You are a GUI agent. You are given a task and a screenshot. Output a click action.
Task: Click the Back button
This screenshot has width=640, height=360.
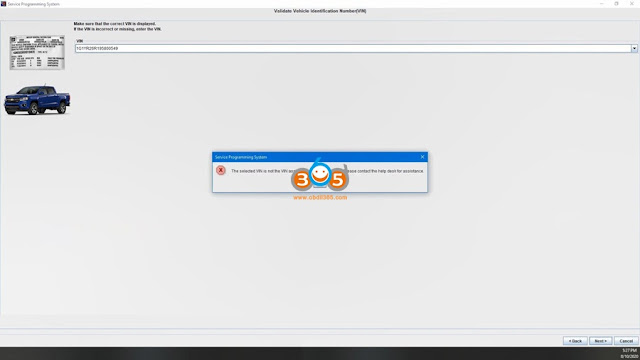pyautogui.click(x=575, y=341)
